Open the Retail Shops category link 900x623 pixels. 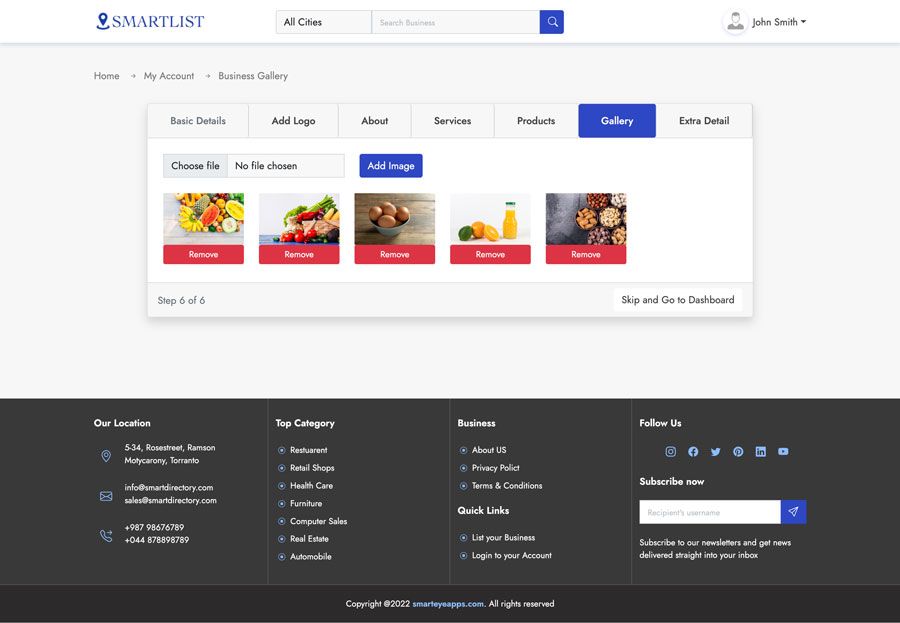click(312, 468)
